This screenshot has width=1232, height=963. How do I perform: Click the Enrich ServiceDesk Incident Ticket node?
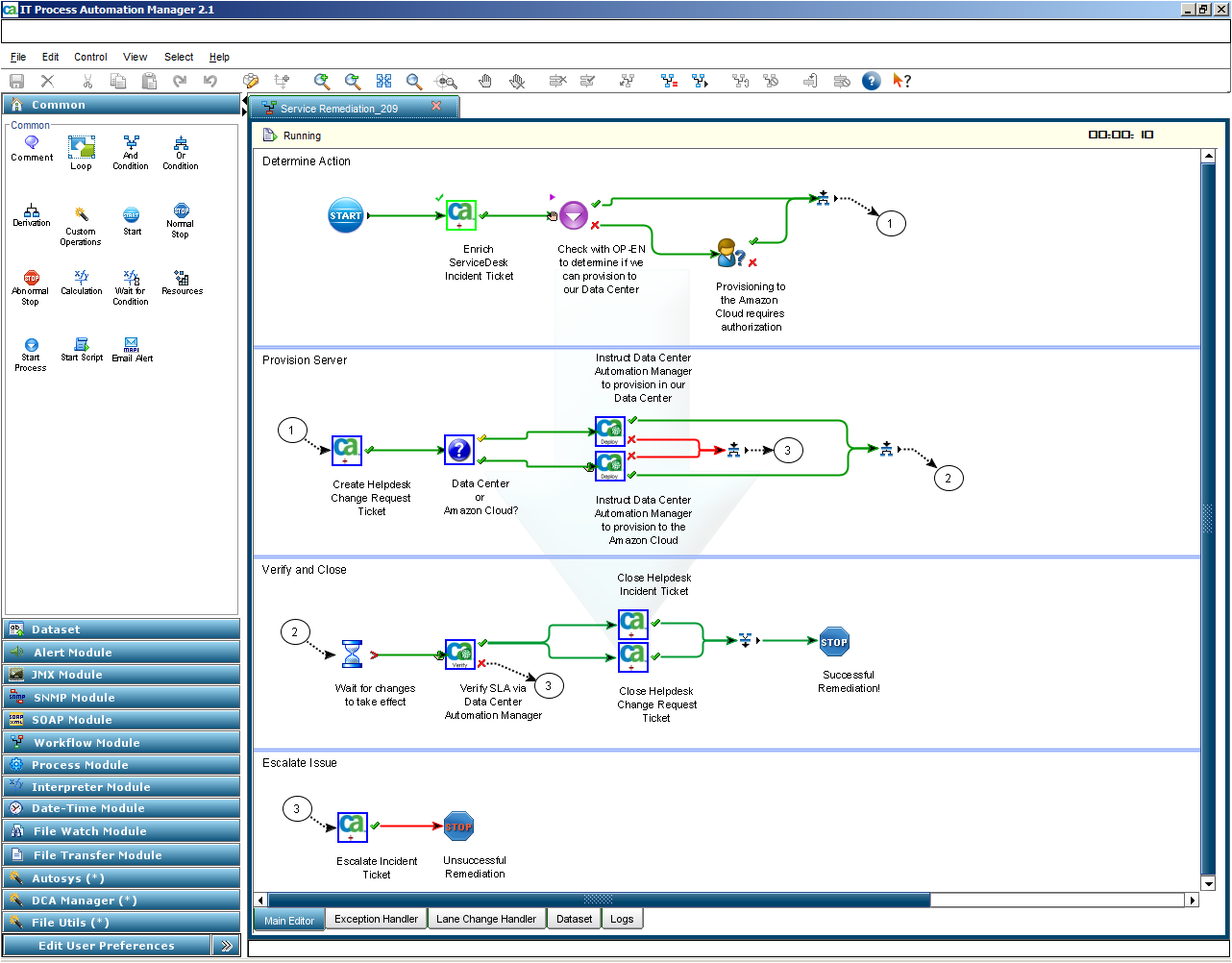coord(461,214)
